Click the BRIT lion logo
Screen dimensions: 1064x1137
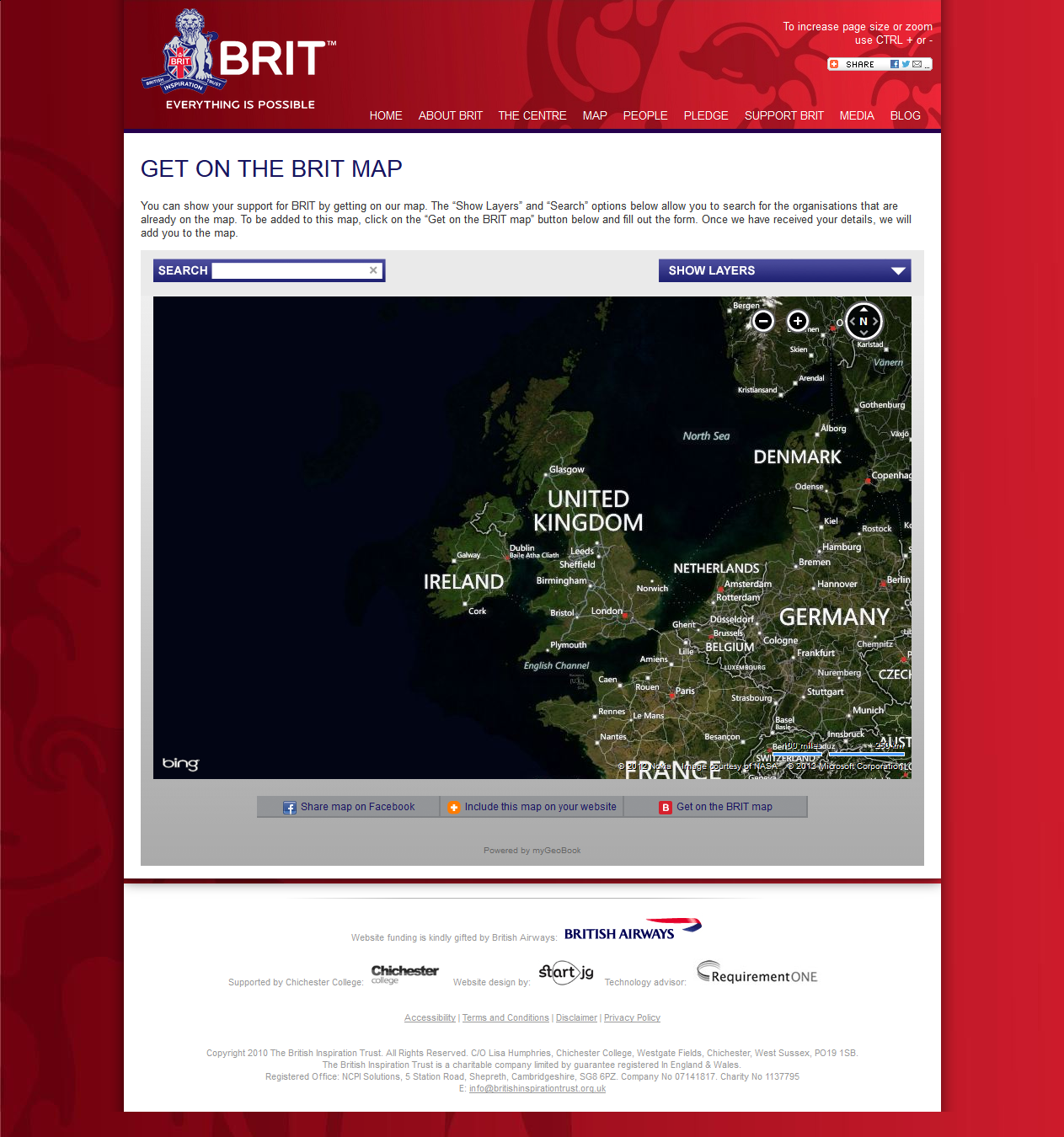(239, 59)
